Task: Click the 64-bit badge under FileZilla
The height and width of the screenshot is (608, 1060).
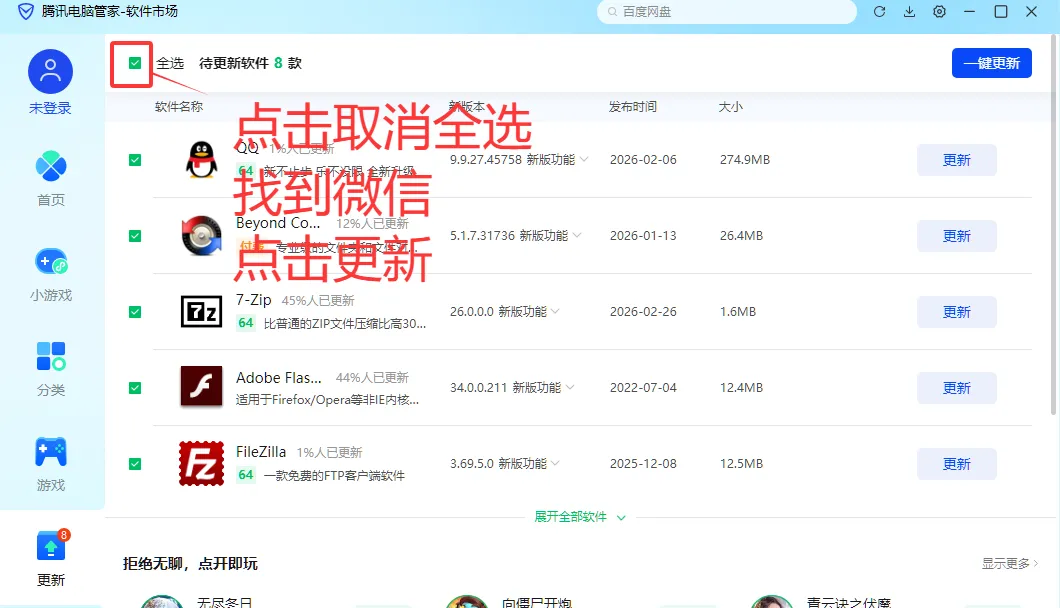Action: click(245, 475)
